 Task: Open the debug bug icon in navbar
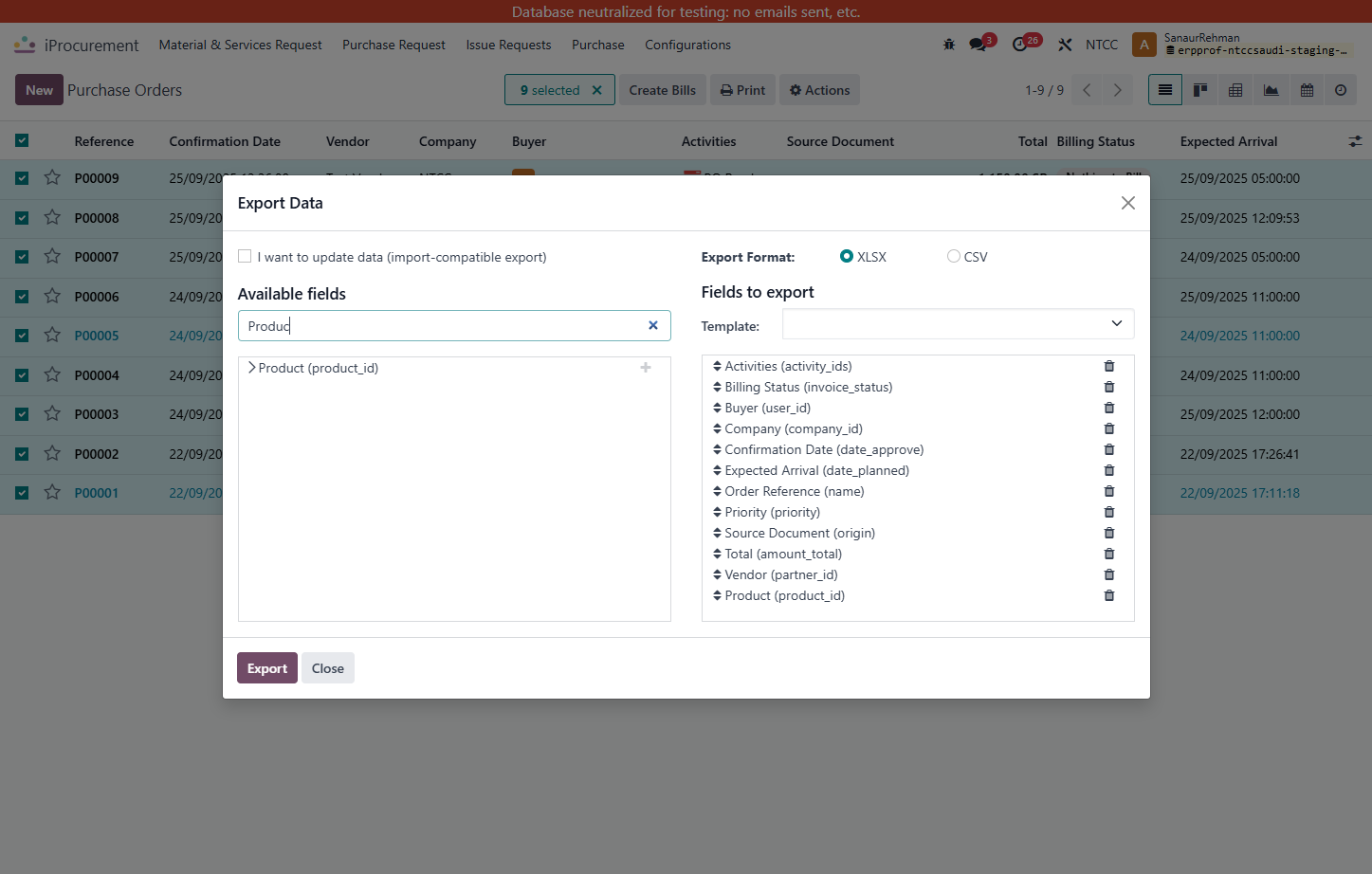(x=949, y=45)
